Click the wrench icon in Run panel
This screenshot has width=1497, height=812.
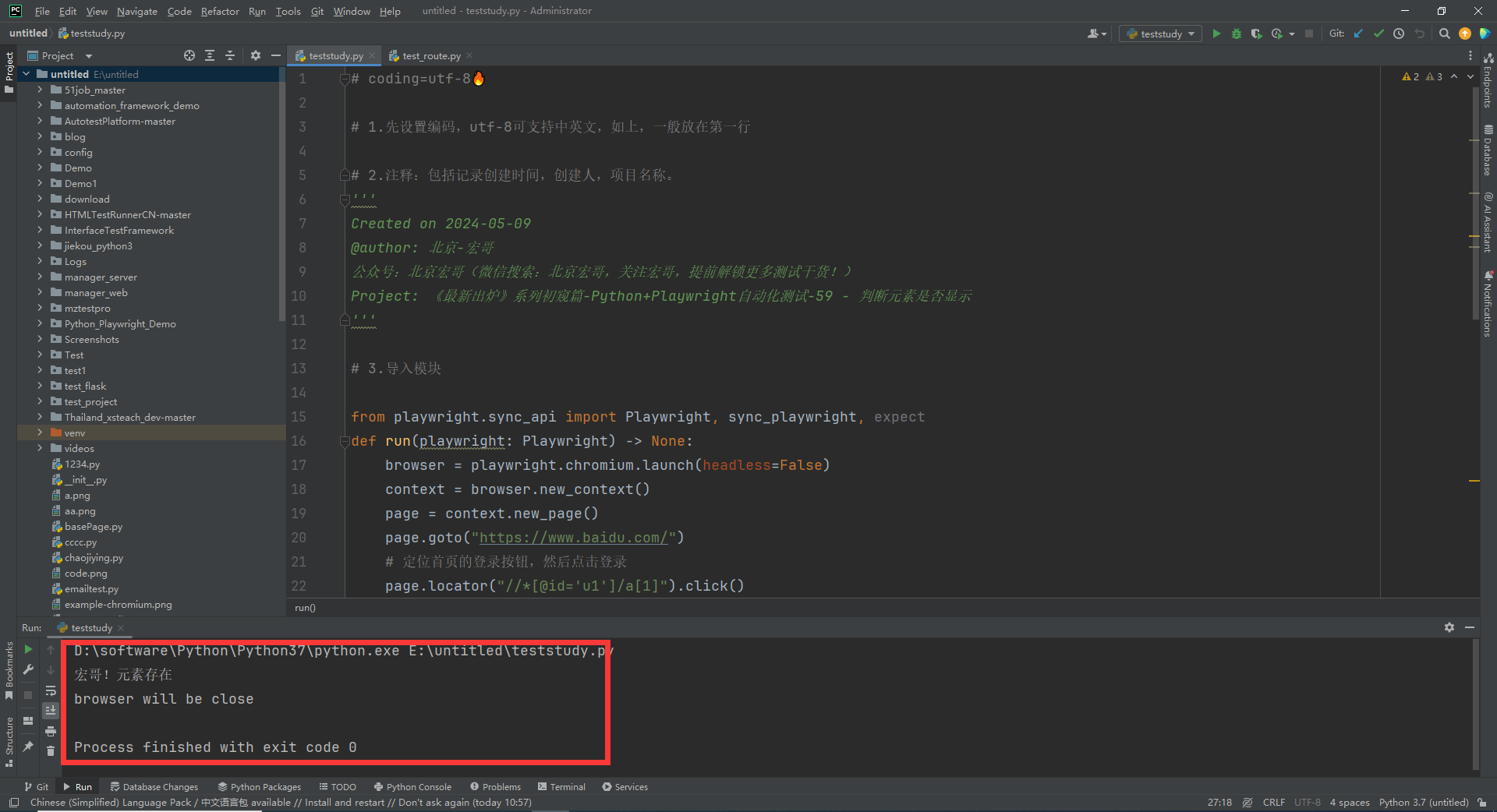(x=28, y=669)
